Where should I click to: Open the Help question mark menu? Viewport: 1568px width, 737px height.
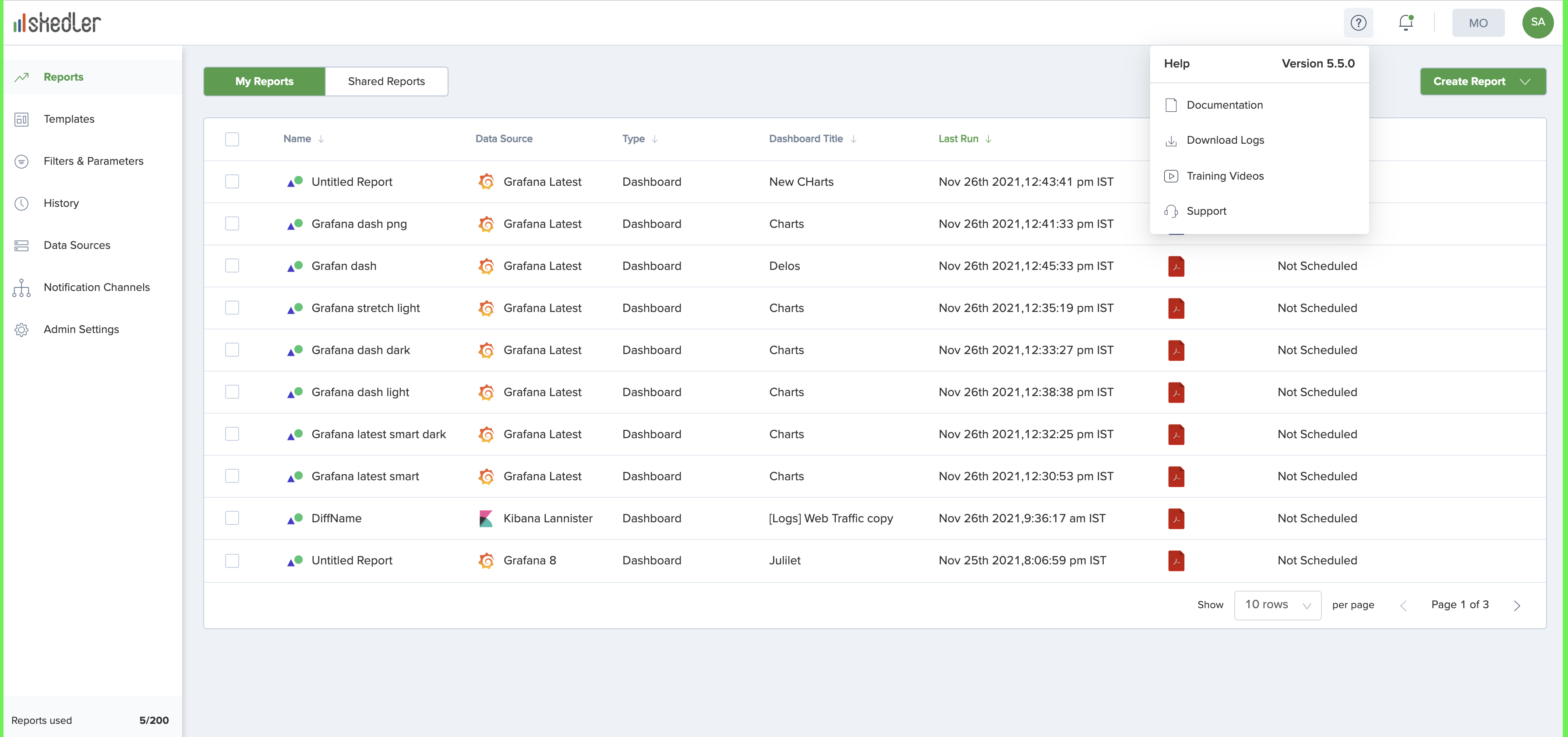tap(1358, 22)
